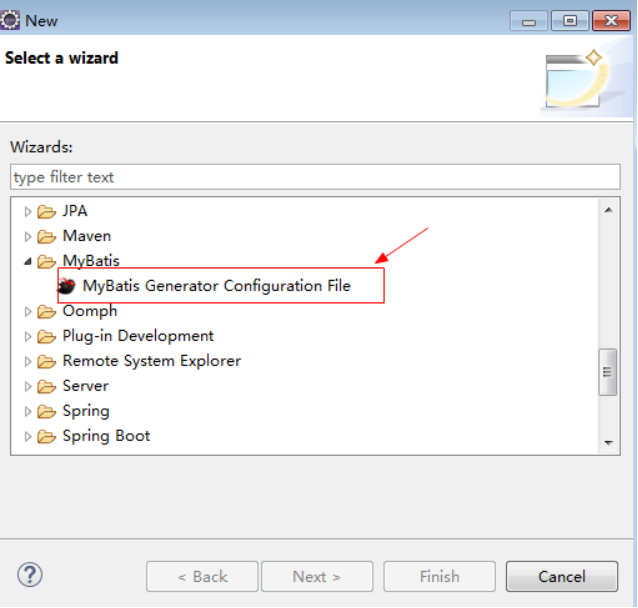This screenshot has height=608, width=638.
Task: Click the Finish button
Action: point(439,577)
